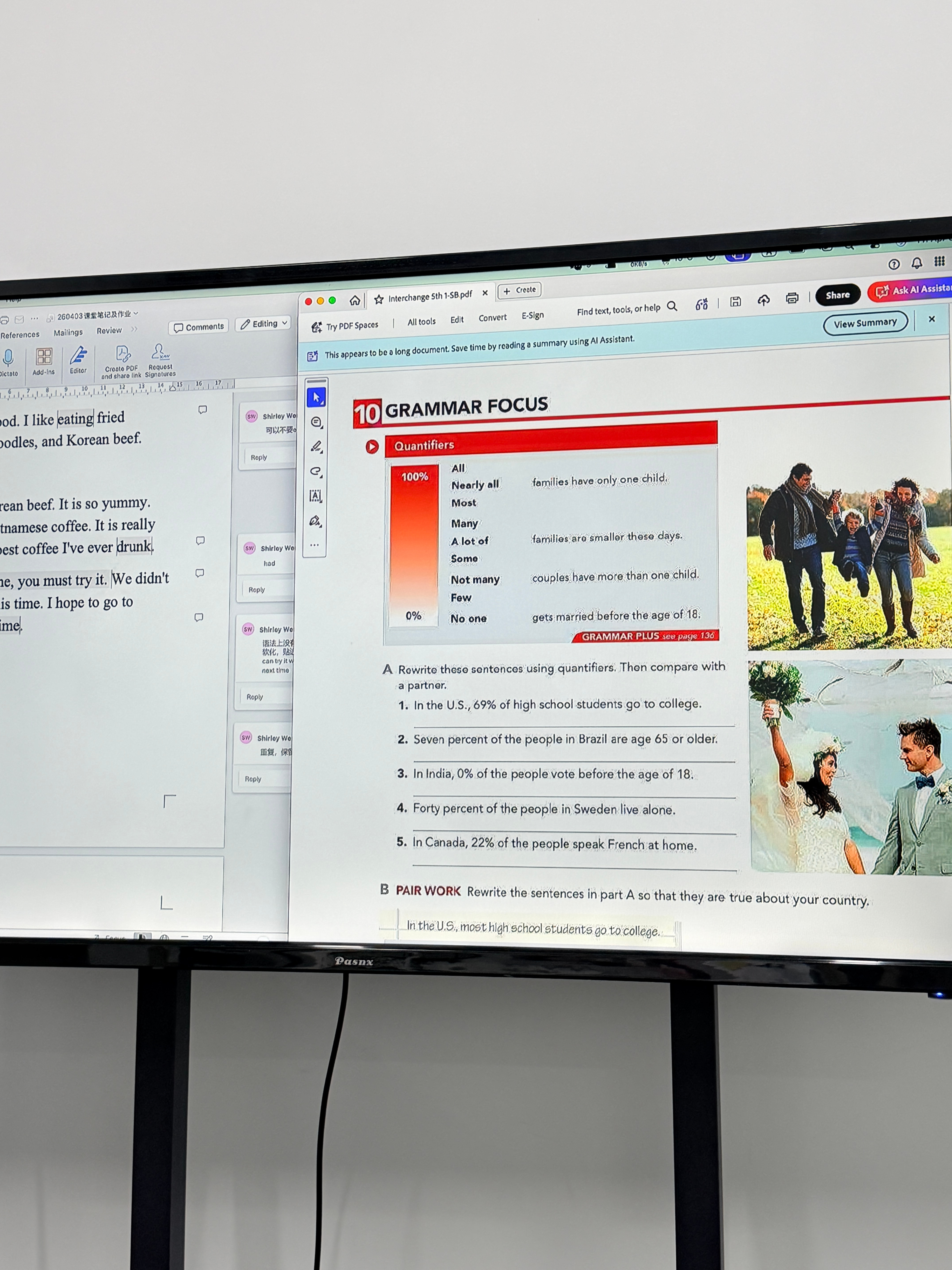The image size is (952, 1270).
Task: Switch to the Mailings ribbon tab
Action: pos(68,332)
